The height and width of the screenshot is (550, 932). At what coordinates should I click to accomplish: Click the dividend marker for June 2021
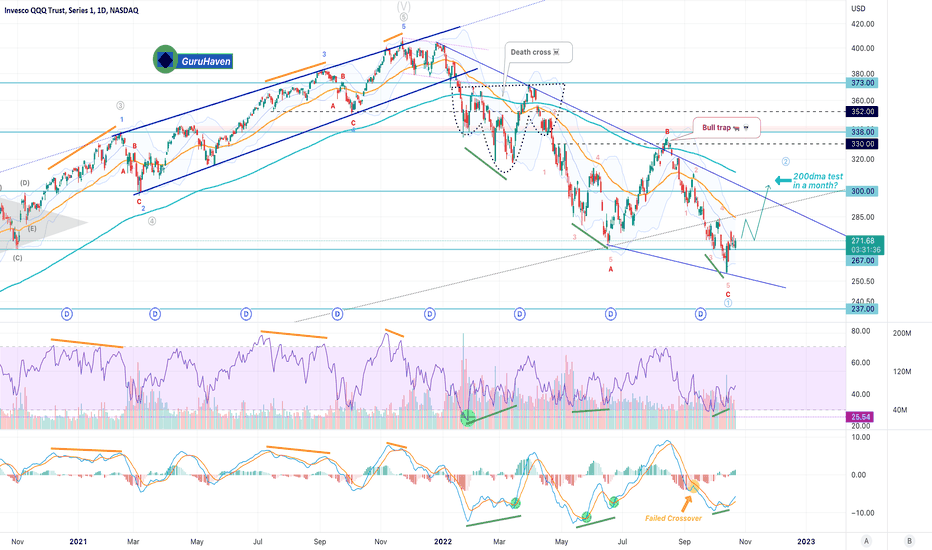tap(246, 313)
